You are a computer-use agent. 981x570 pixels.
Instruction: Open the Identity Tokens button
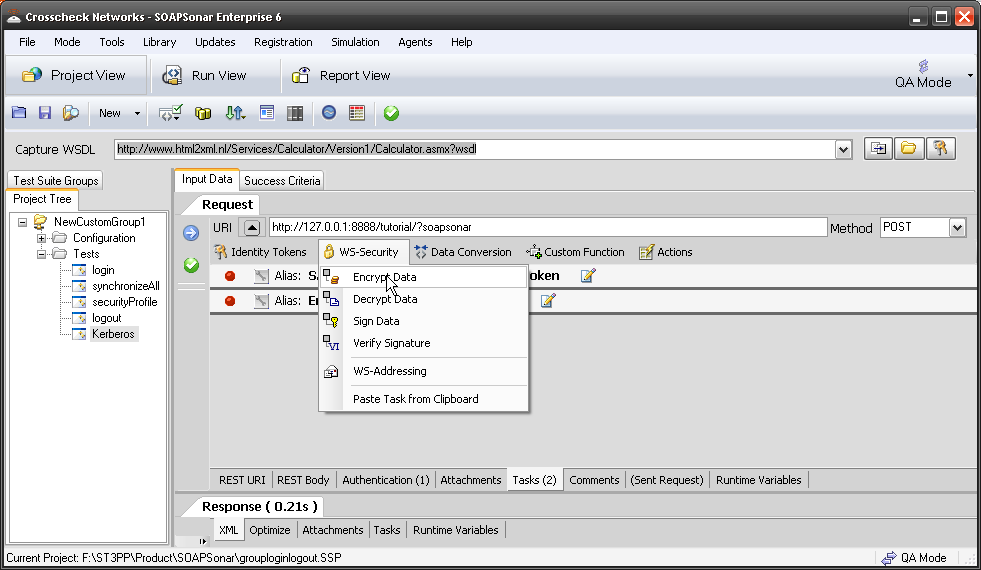pyautogui.click(x=260, y=252)
